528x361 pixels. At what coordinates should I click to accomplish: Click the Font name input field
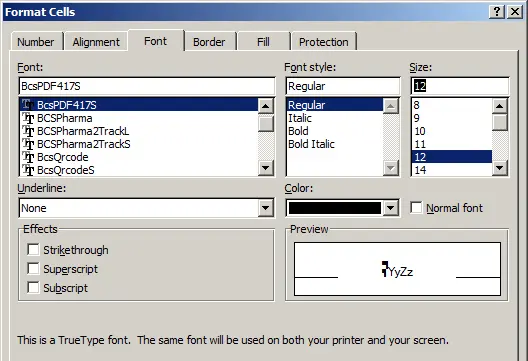click(x=147, y=86)
